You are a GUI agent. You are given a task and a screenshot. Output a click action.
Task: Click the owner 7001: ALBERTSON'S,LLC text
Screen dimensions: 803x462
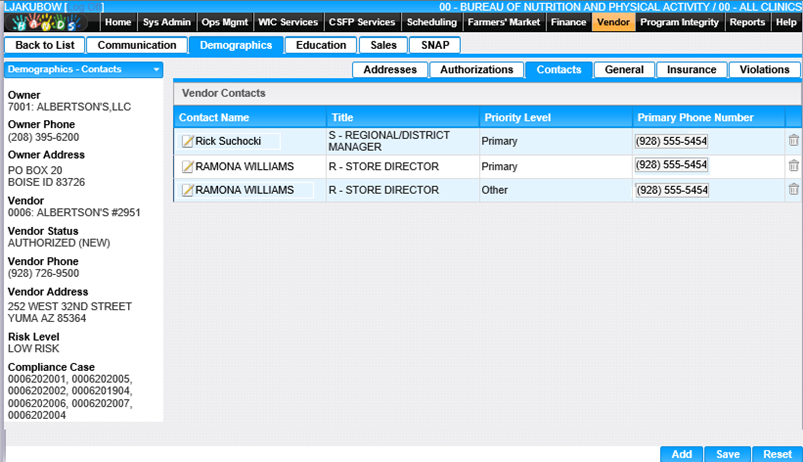[69, 107]
